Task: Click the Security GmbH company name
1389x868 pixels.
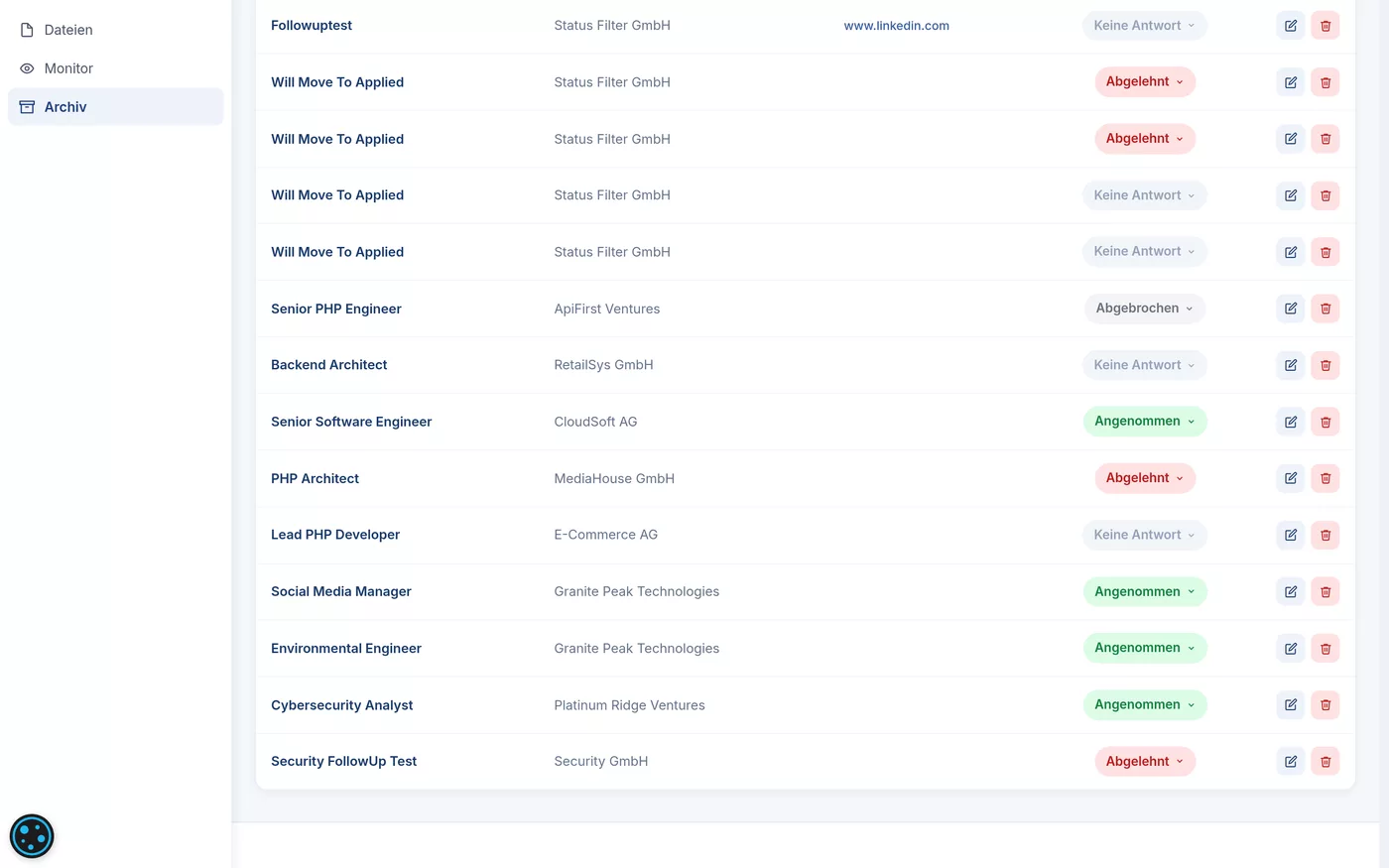Action: click(x=601, y=761)
